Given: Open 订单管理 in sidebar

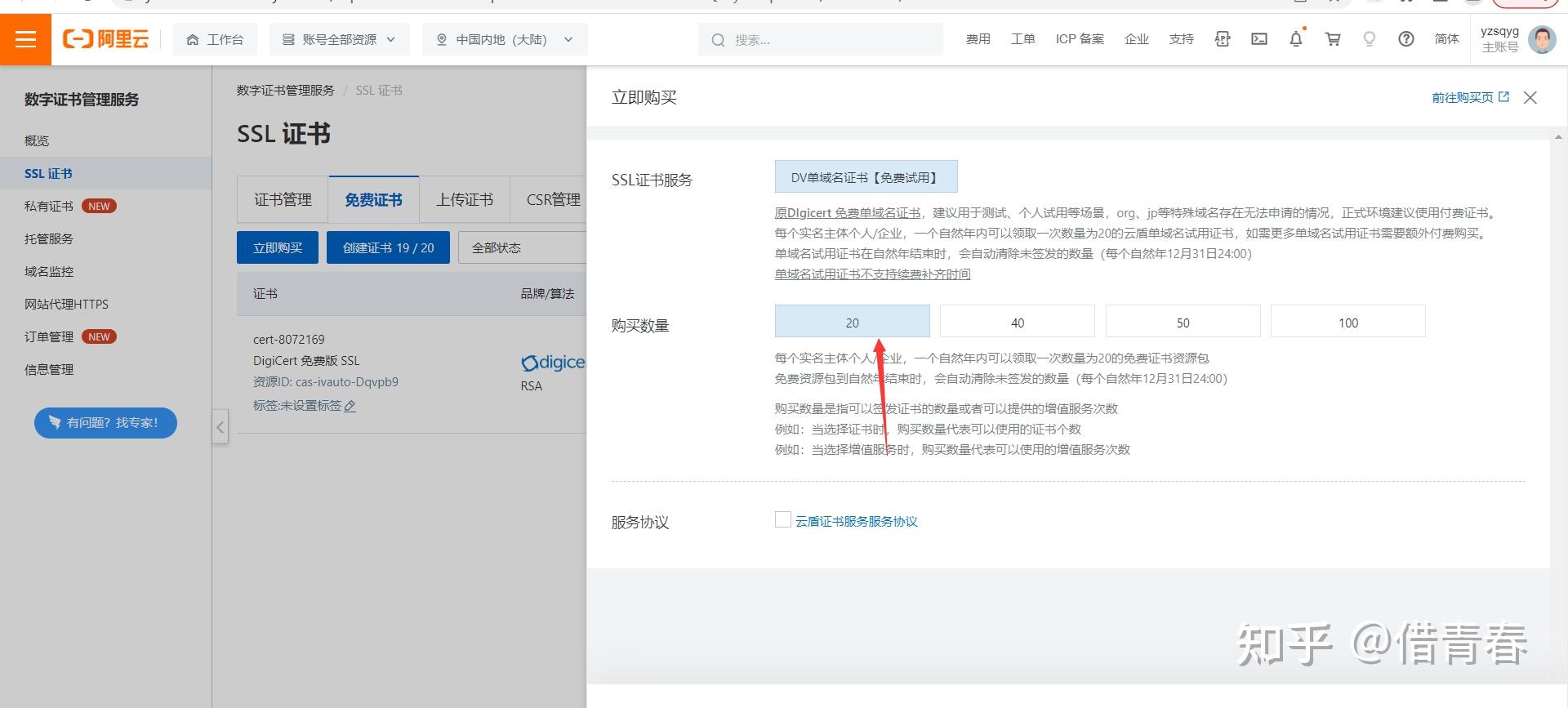Looking at the screenshot, I should pos(49,336).
